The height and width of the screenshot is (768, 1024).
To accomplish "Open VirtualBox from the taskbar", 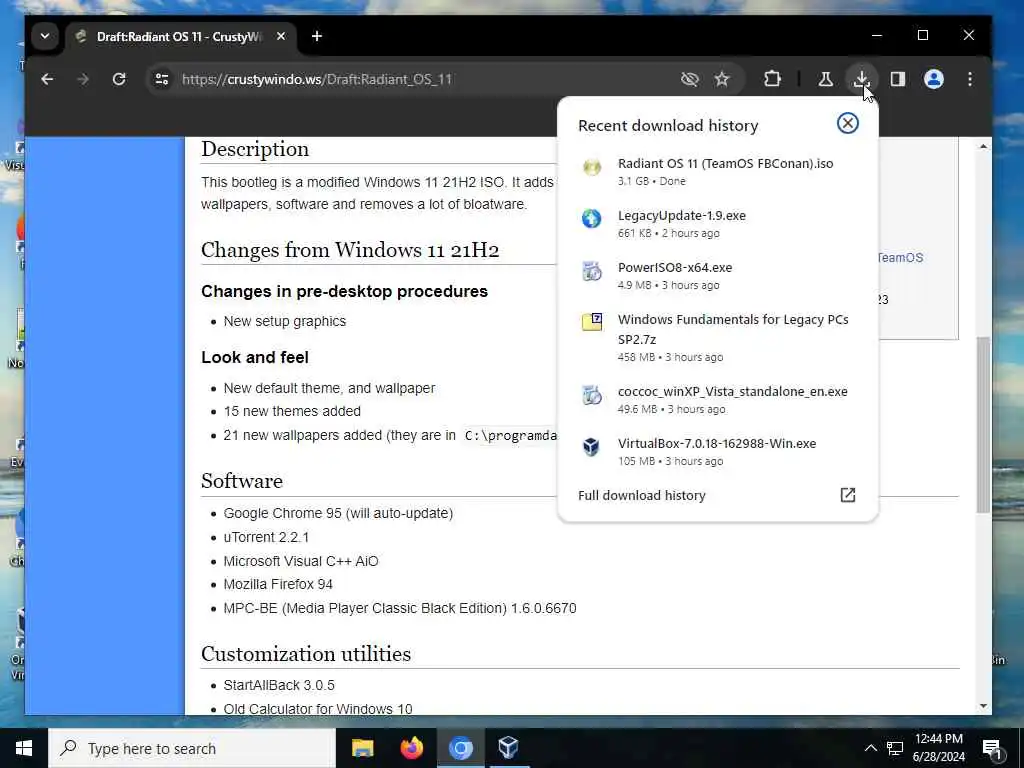I will point(509,748).
